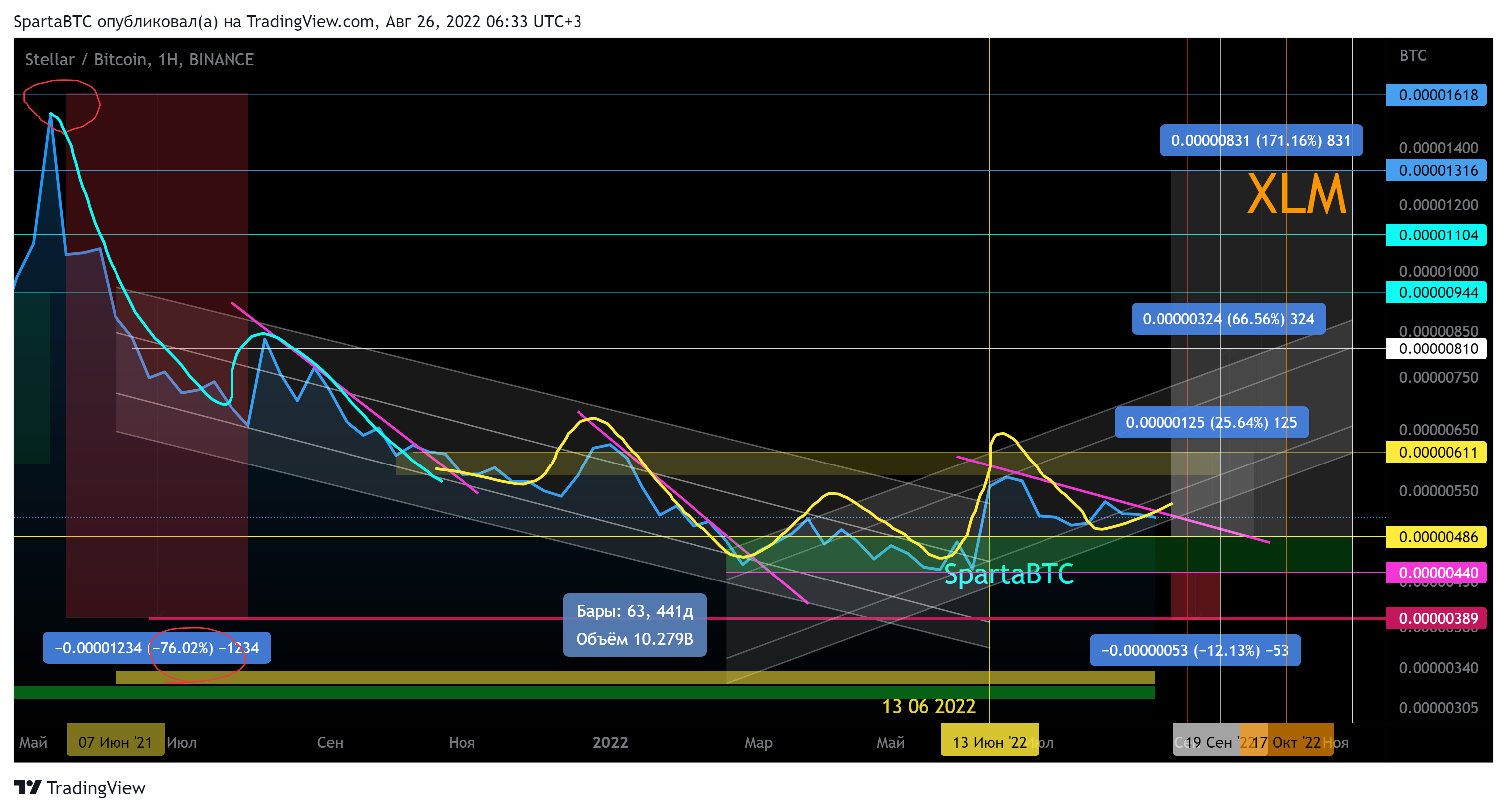Click the SpartaBTC publisher header text

click(x=297, y=21)
